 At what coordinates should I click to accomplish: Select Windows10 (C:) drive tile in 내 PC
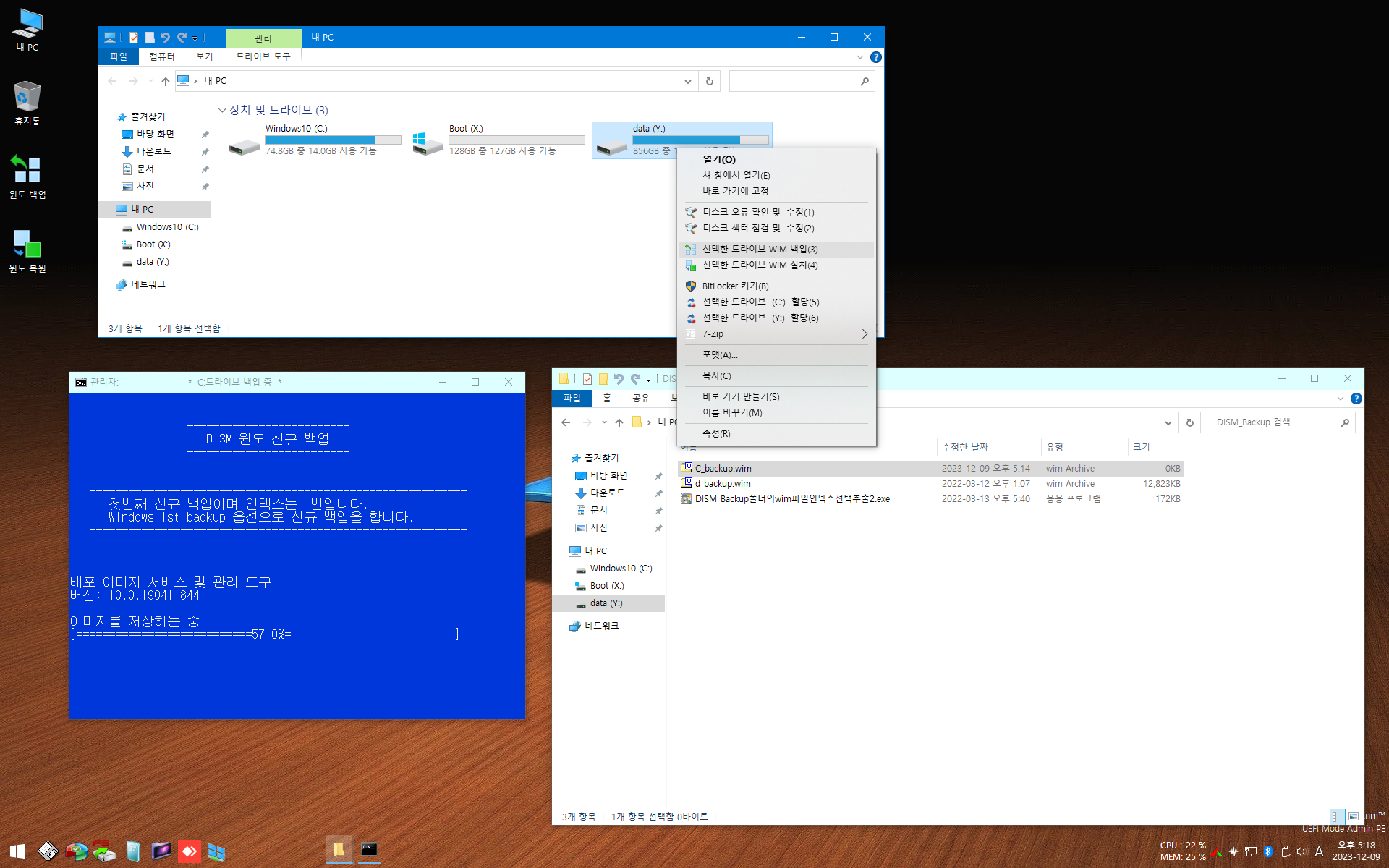[315, 140]
